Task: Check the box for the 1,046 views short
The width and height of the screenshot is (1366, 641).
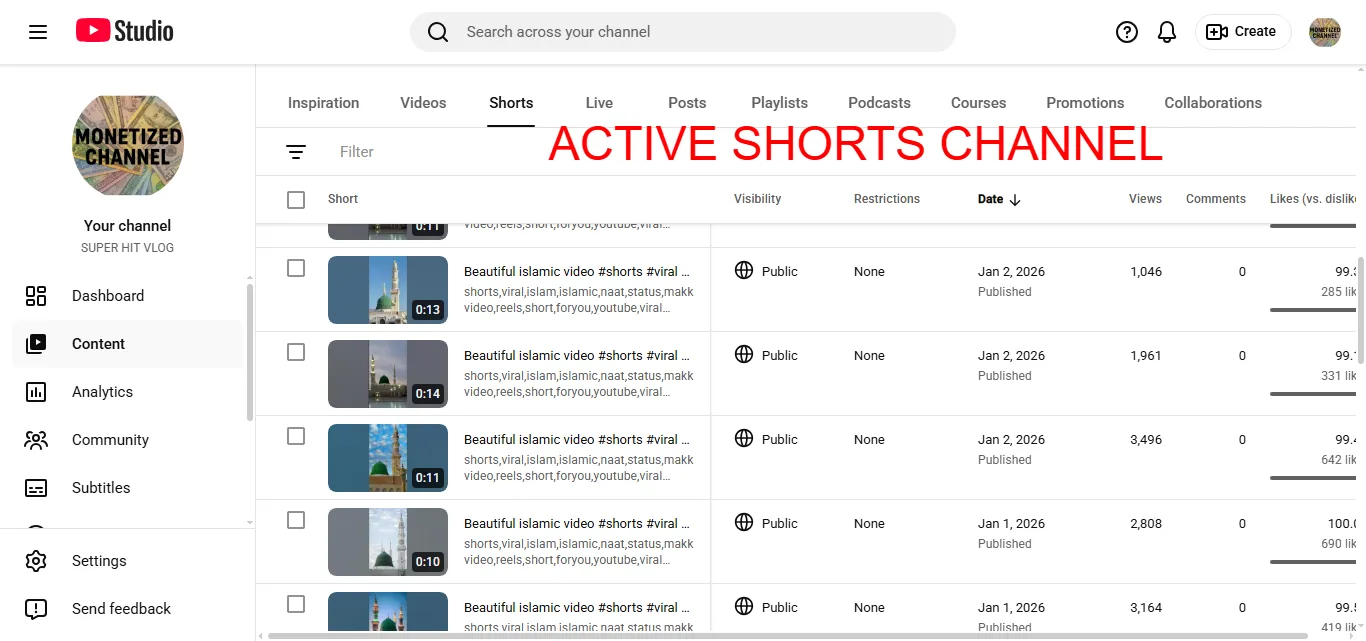Action: click(296, 268)
